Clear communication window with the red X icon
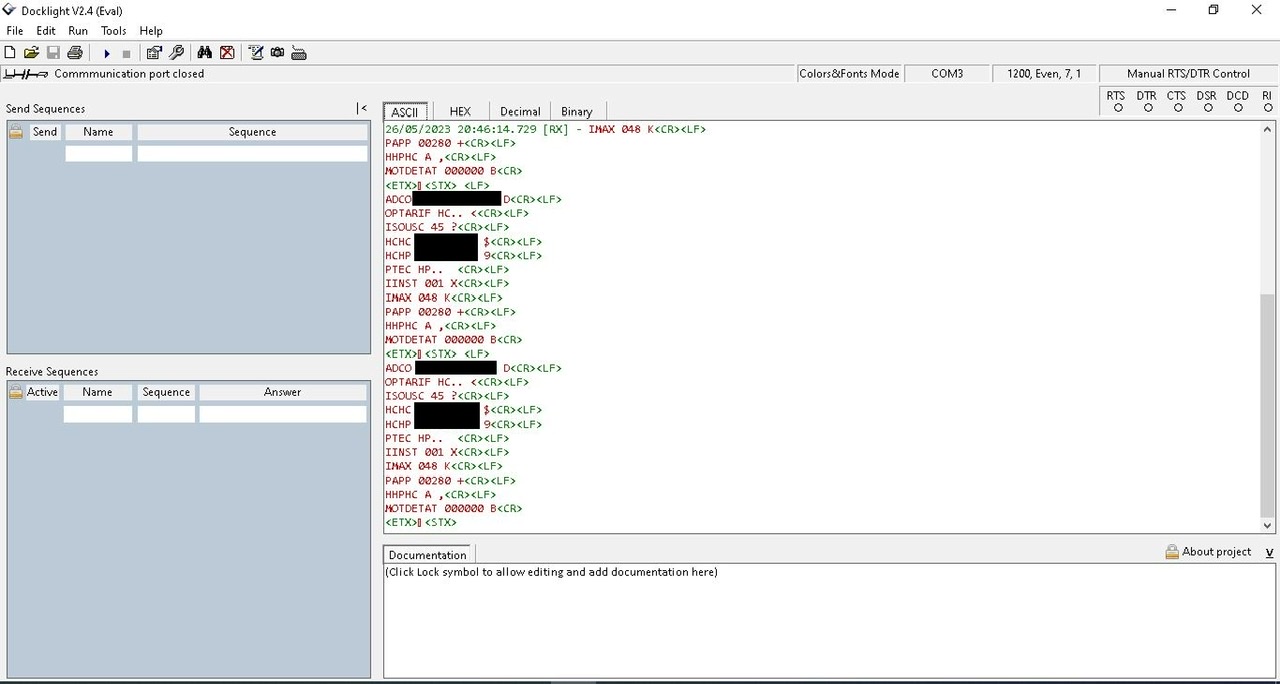The image size is (1280, 684). tap(227, 53)
